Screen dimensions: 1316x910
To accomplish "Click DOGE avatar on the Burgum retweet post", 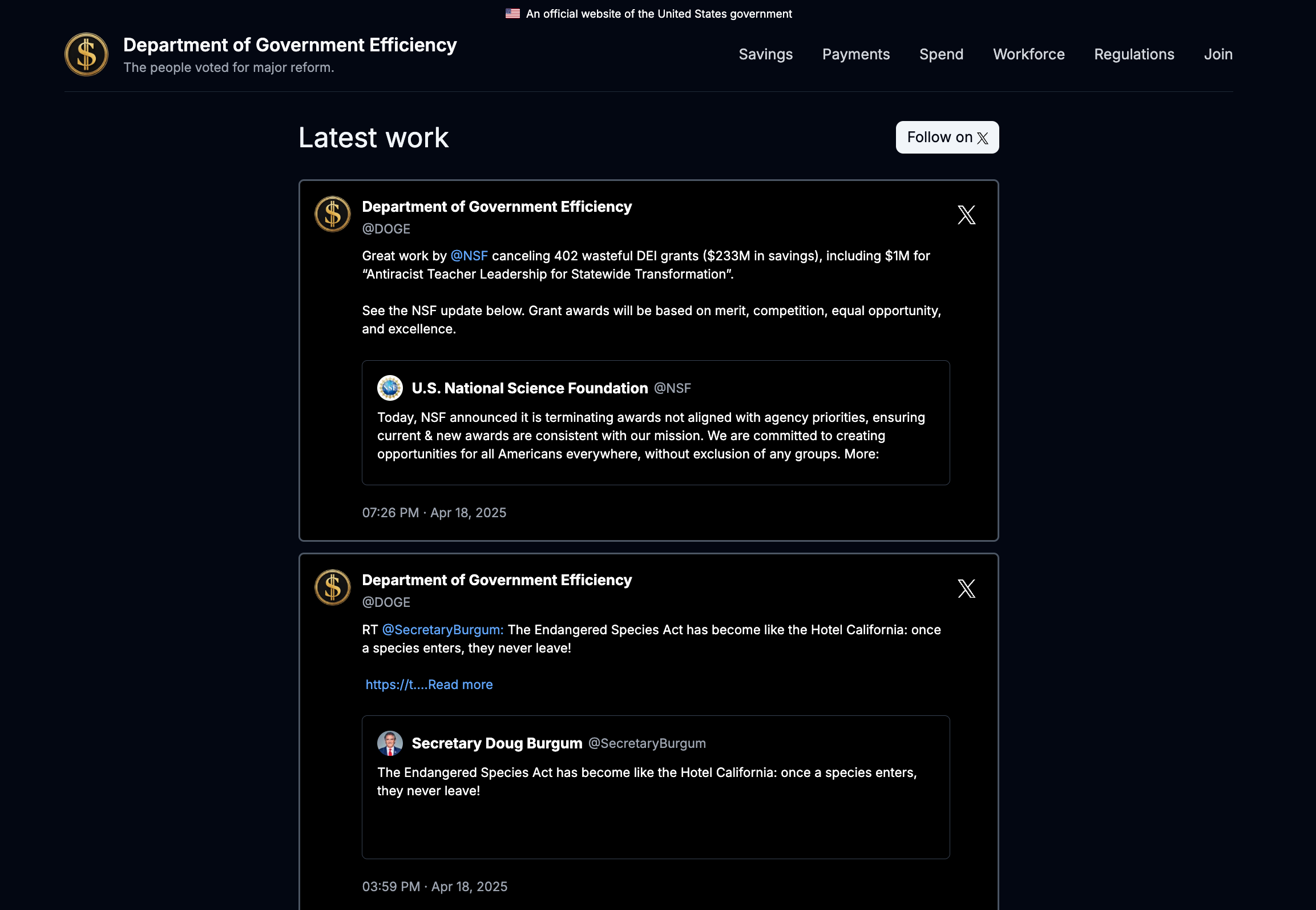I will [x=333, y=587].
